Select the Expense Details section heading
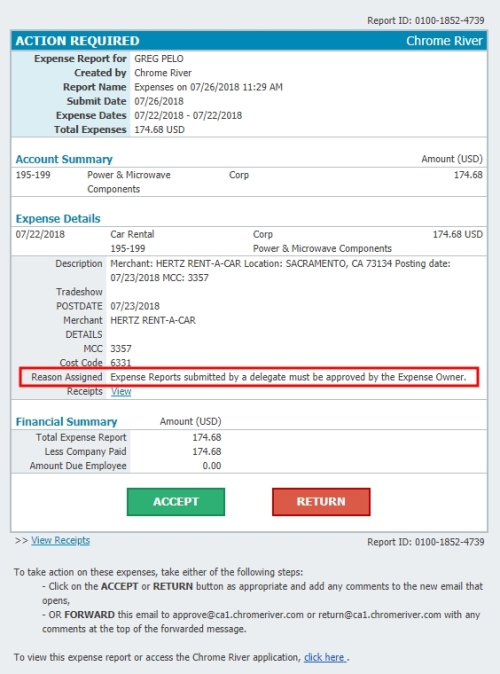Image resolution: width=500 pixels, height=674 pixels. tap(58, 218)
